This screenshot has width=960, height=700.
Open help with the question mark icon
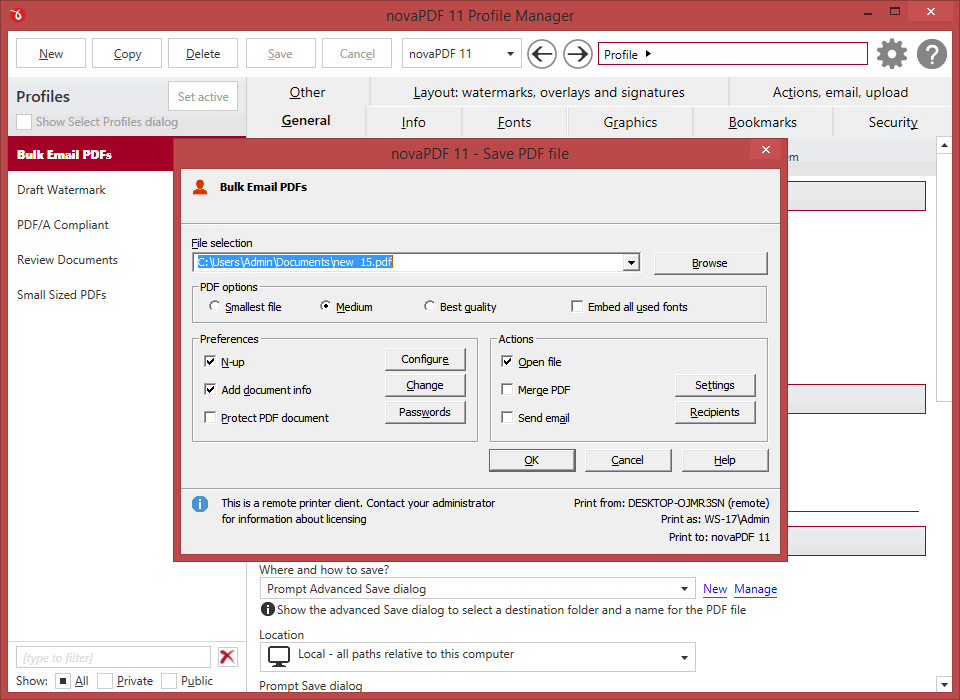(932, 54)
